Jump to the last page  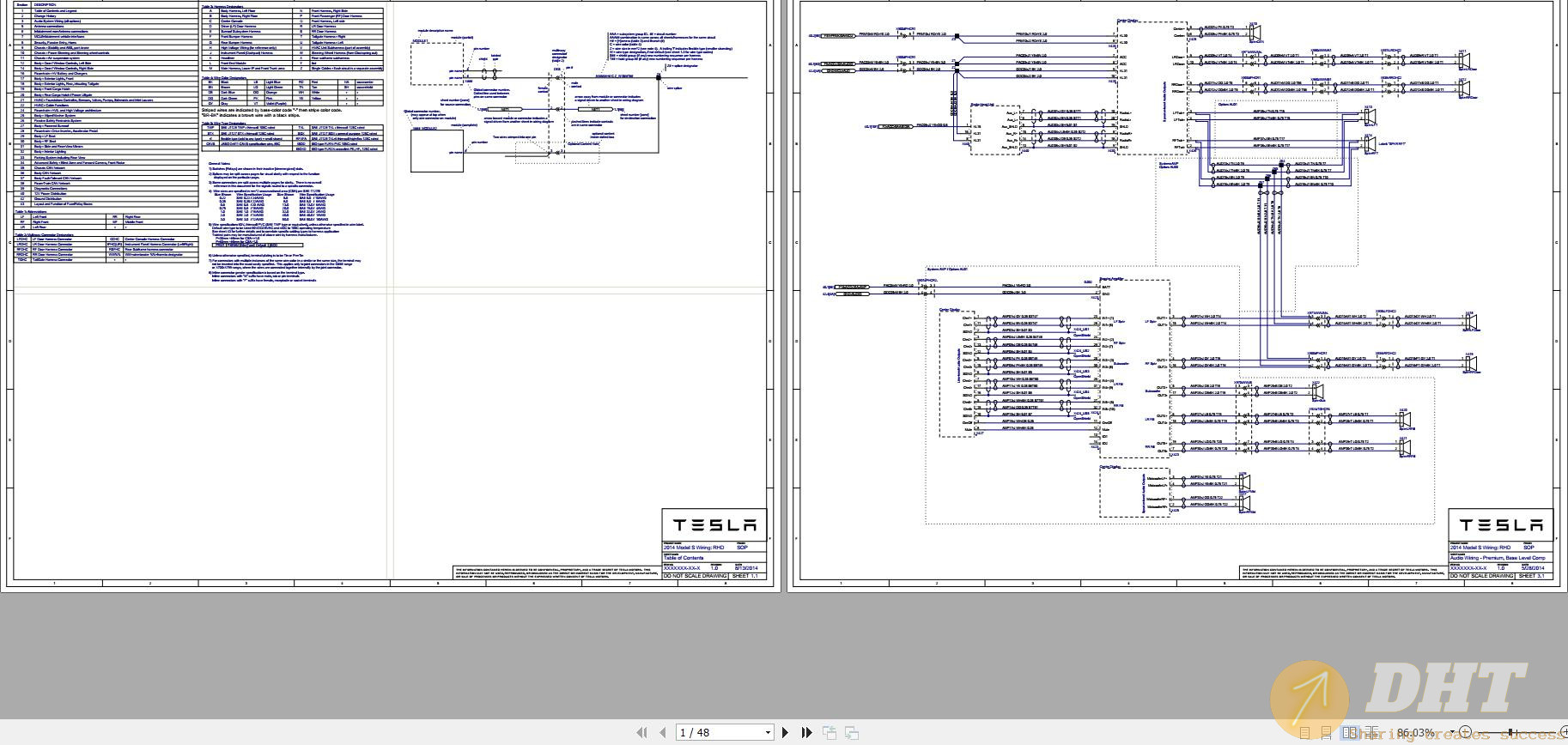tap(806, 732)
